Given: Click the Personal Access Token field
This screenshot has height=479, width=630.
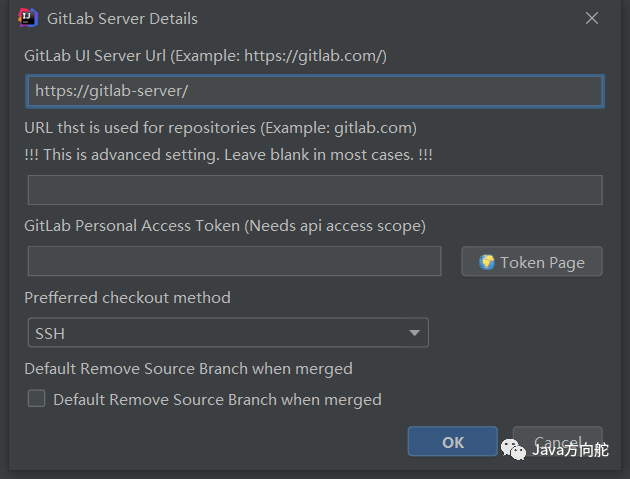Looking at the screenshot, I should pos(235,261).
